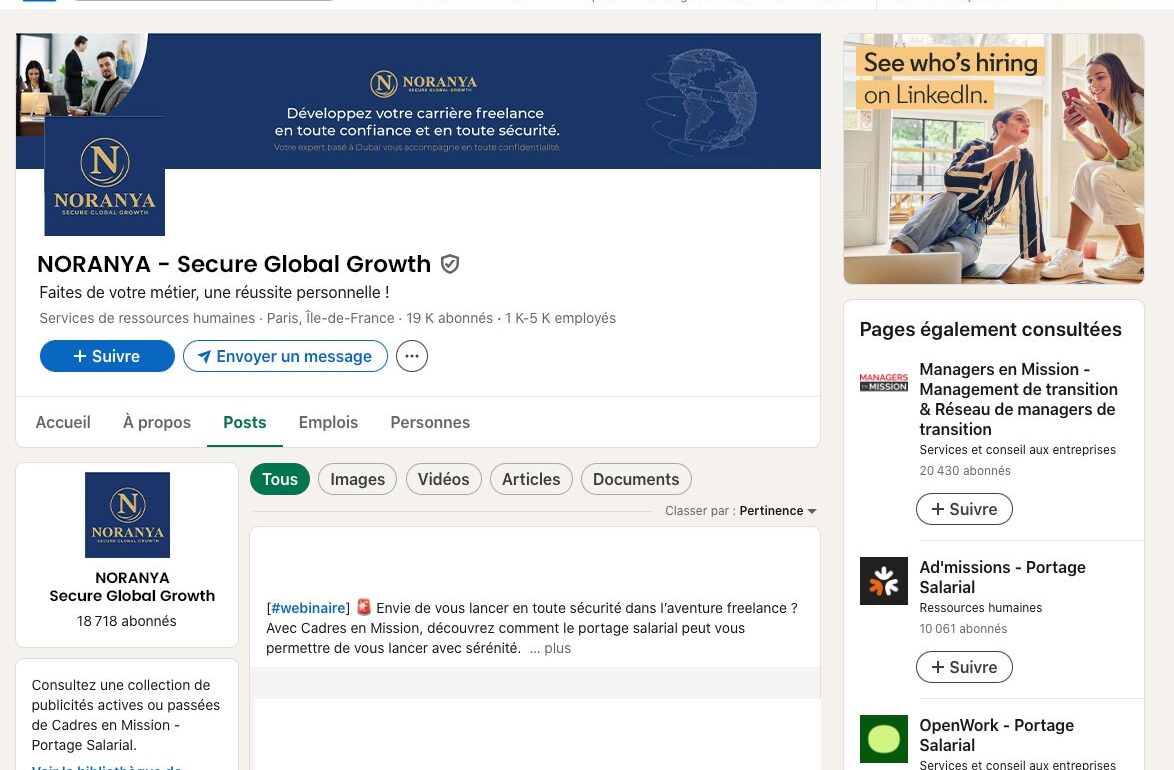
Task: Open the Emplois tab
Action: 328,422
